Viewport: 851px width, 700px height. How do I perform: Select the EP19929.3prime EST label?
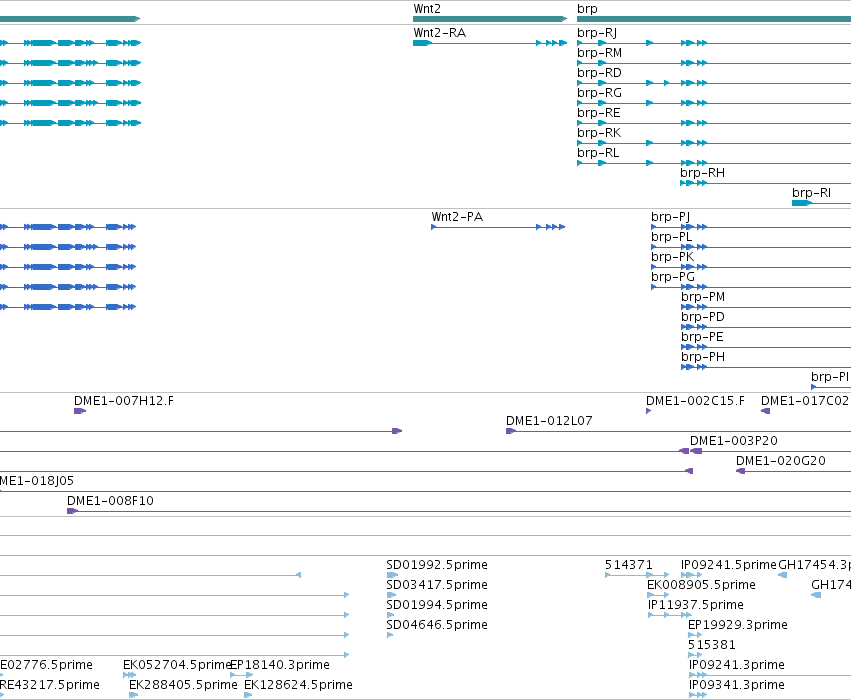pos(738,626)
